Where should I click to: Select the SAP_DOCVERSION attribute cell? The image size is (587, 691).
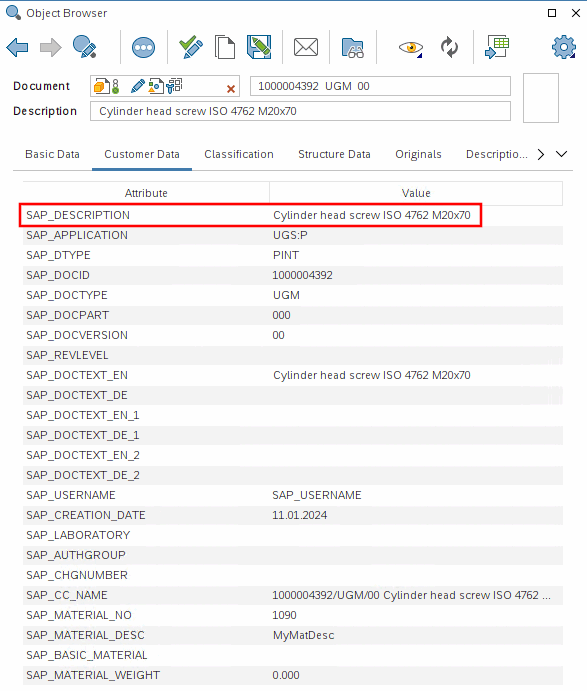(x=145, y=335)
